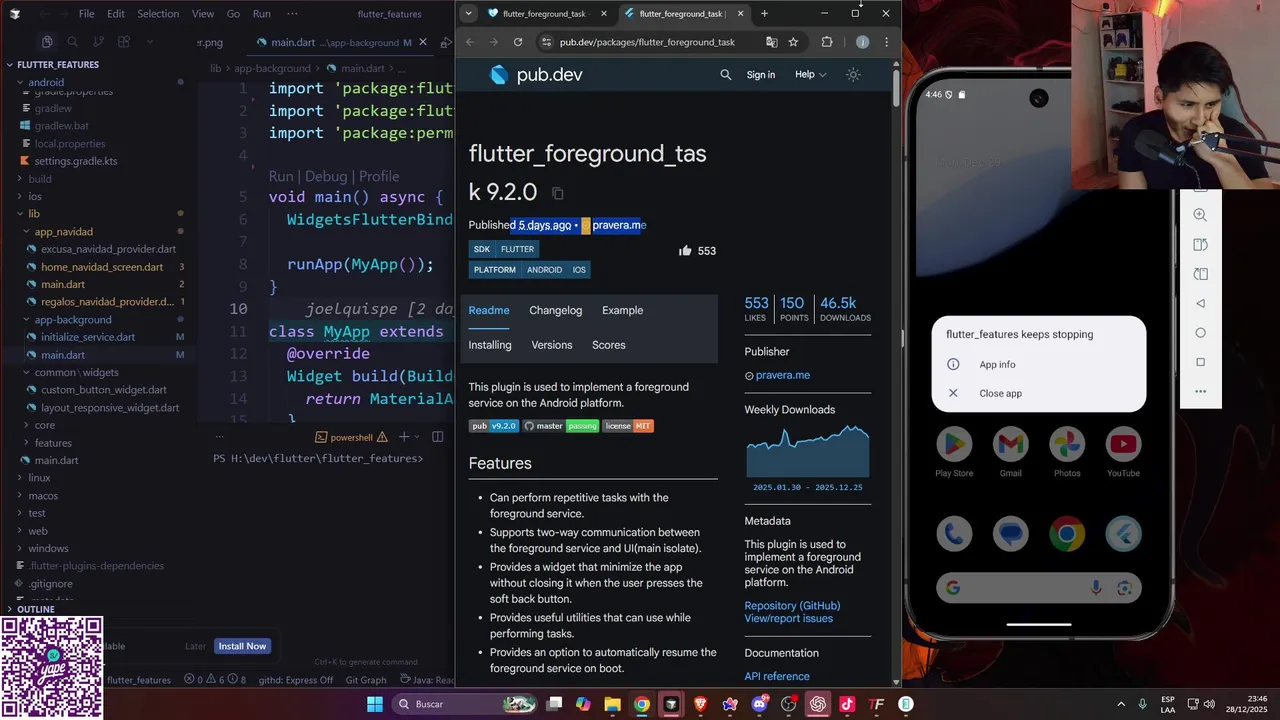The image size is (1280, 720).
Task: Open initialize_service.dart in explorer
Action: pos(88,337)
